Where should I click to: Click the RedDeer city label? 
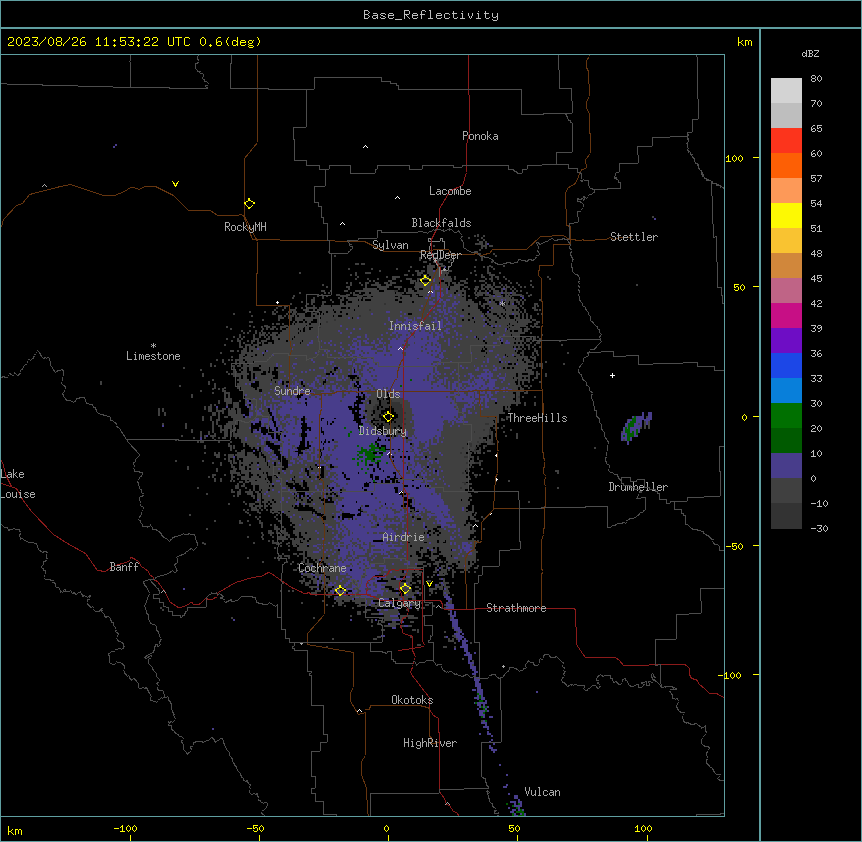pyautogui.click(x=440, y=255)
